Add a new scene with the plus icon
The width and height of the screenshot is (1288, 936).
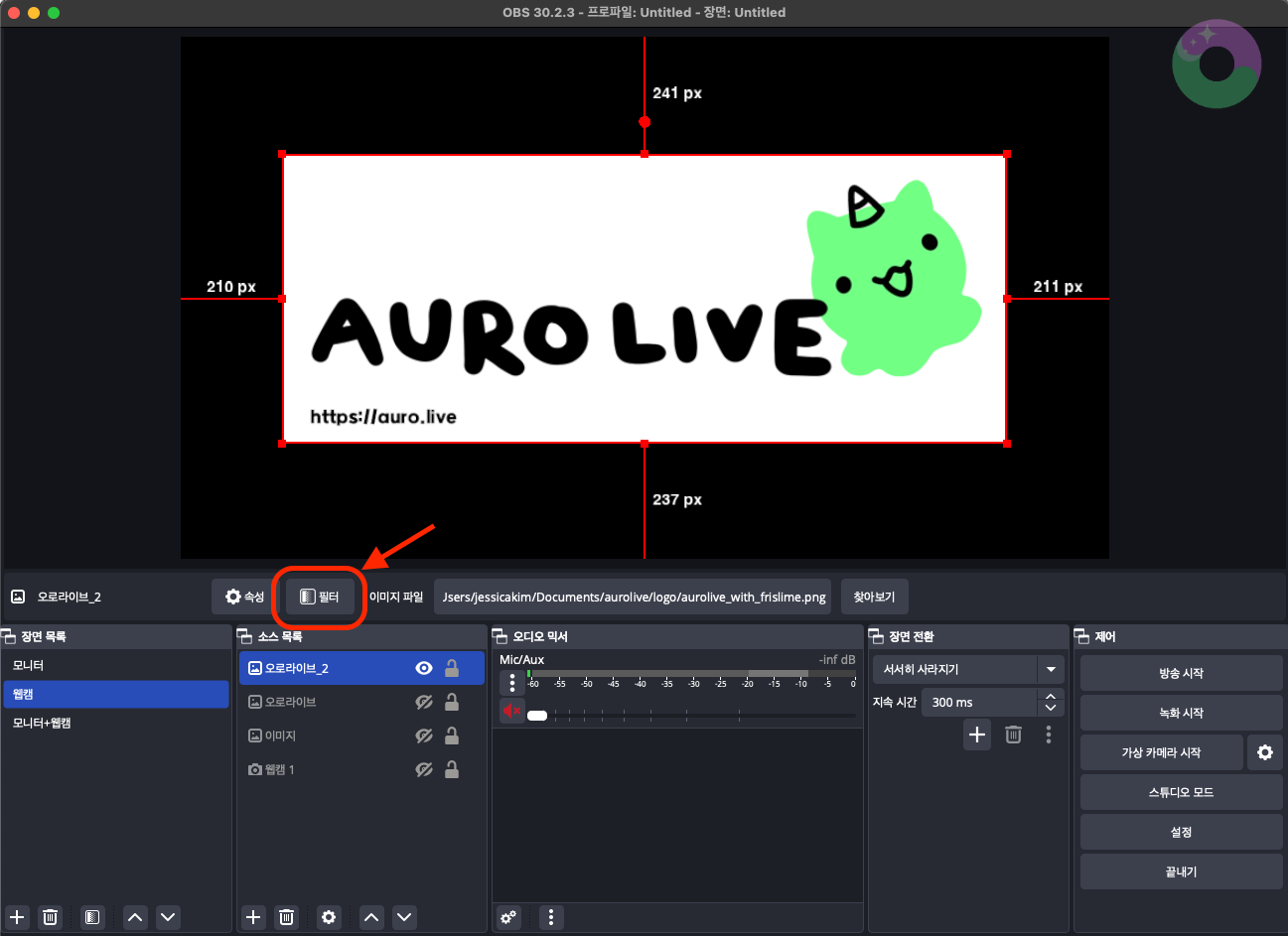coord(17,917)
